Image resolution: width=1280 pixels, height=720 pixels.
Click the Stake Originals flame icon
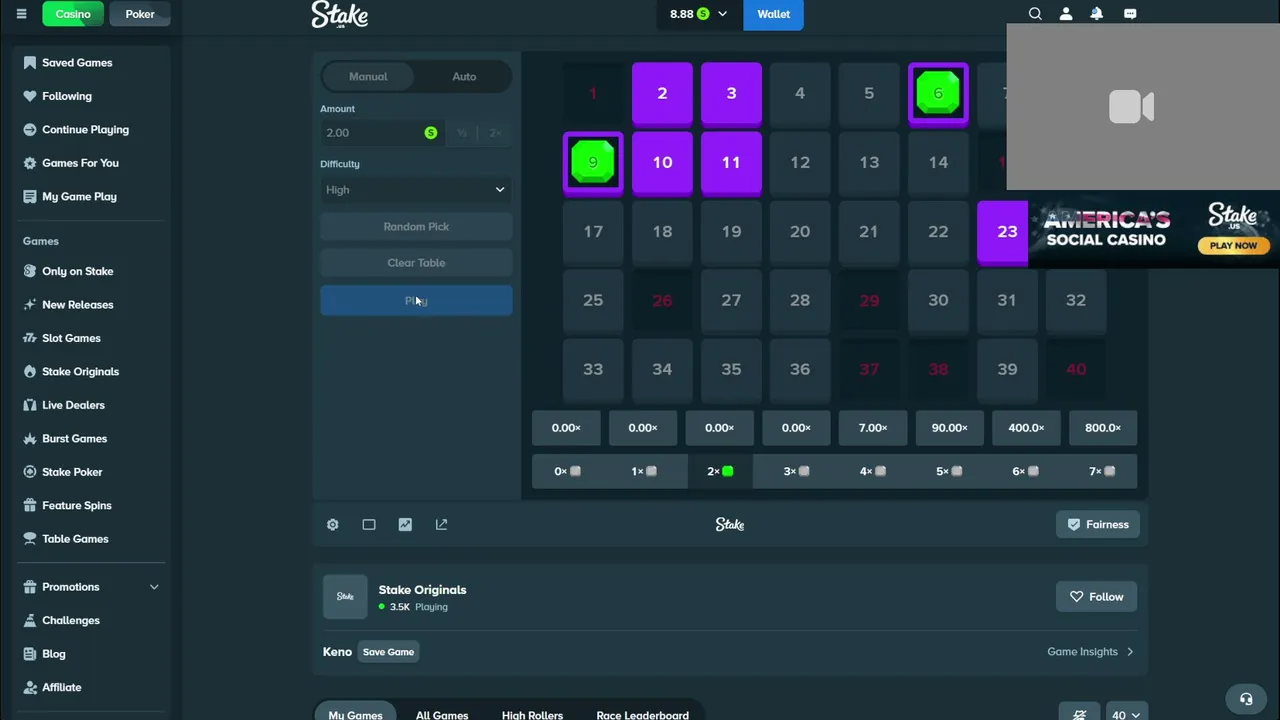click(30, 371)
